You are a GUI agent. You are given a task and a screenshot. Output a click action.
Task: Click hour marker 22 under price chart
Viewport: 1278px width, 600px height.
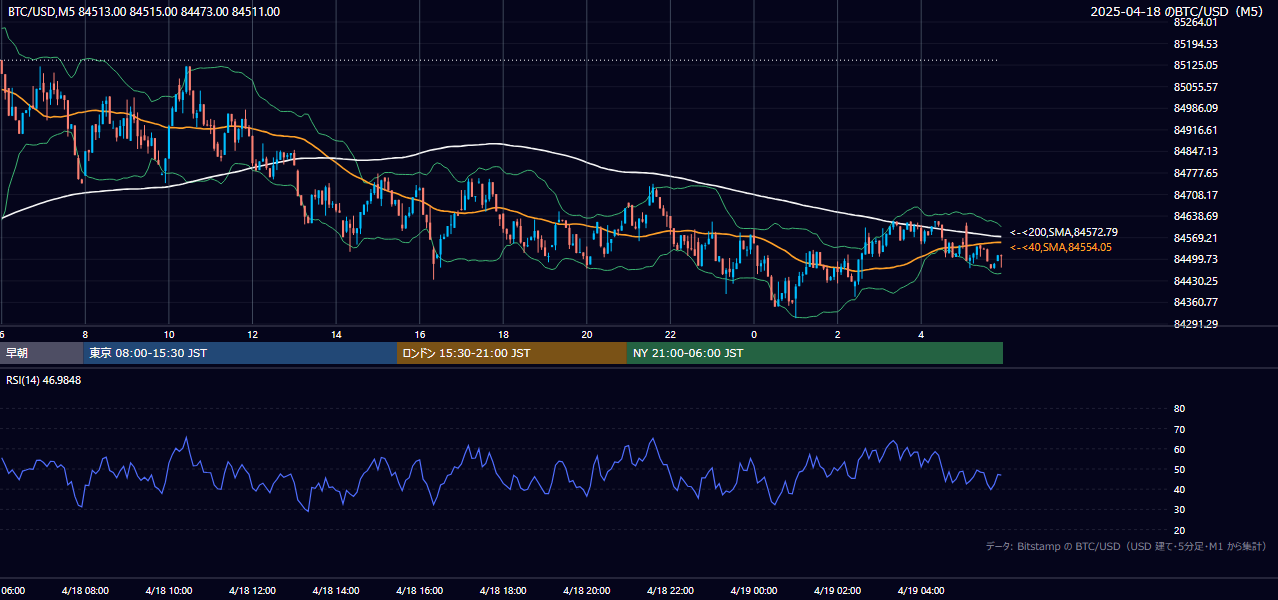[670, 334]
